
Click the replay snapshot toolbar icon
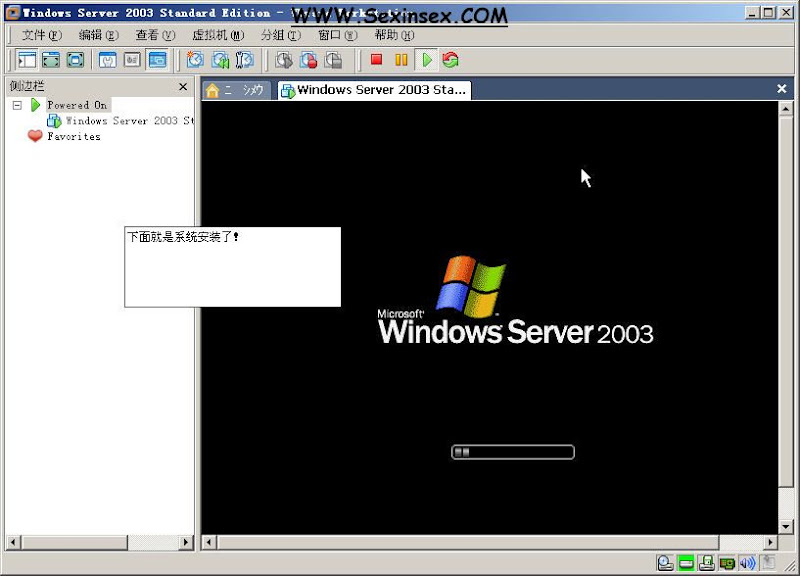tap(284, 60)
